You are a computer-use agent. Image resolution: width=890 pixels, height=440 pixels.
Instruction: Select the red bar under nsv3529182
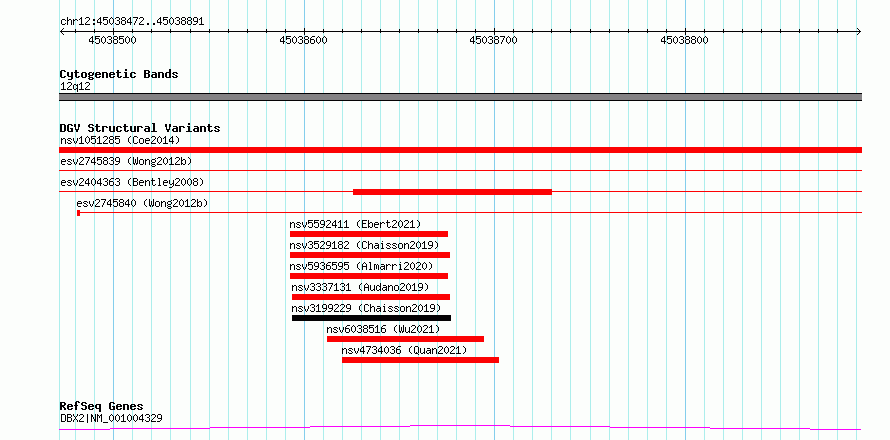[x=370, y=255]
